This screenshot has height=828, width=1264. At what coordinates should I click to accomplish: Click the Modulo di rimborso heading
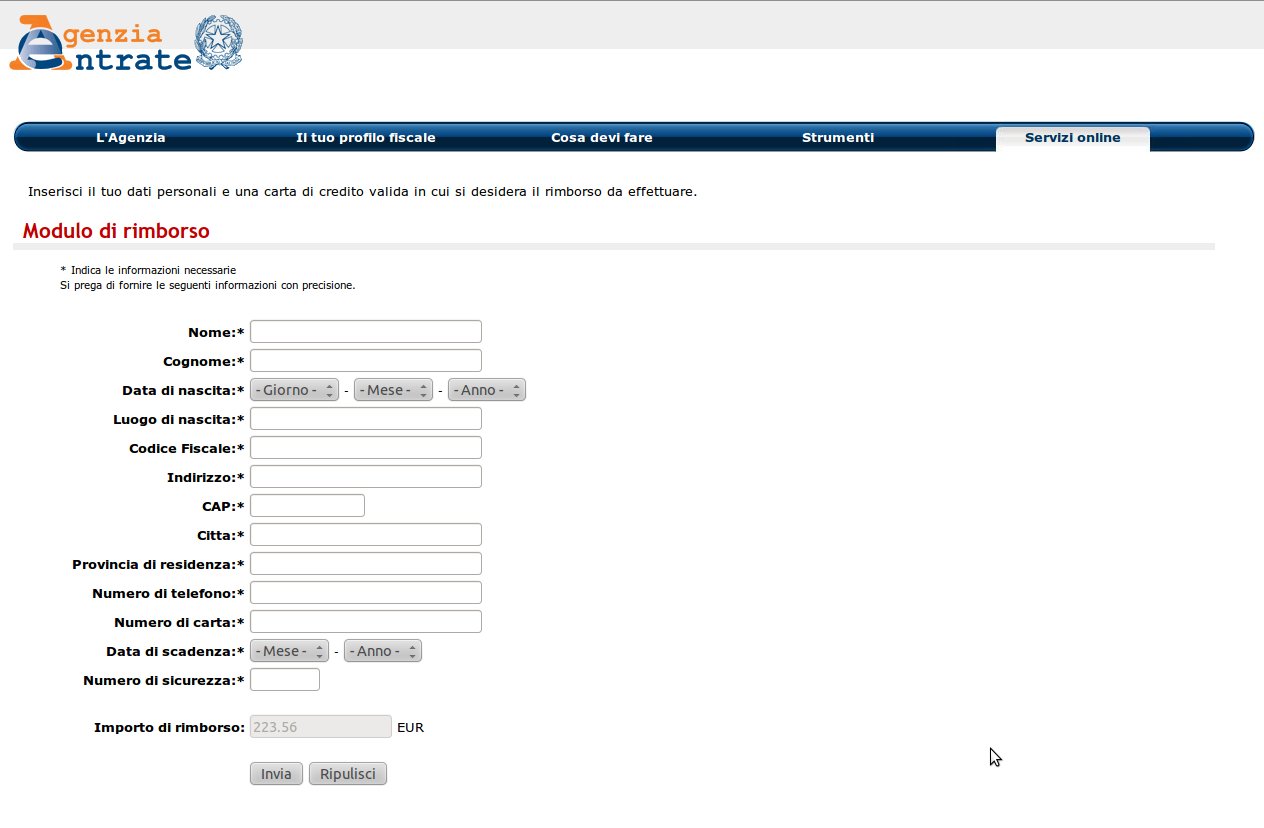[x=116, y=231]
